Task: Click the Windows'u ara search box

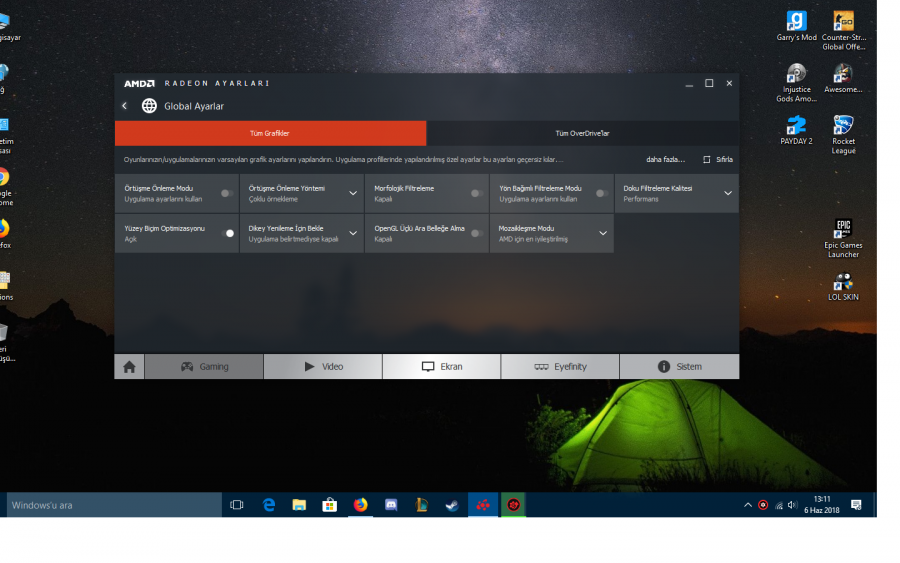Action: [114, 505]
